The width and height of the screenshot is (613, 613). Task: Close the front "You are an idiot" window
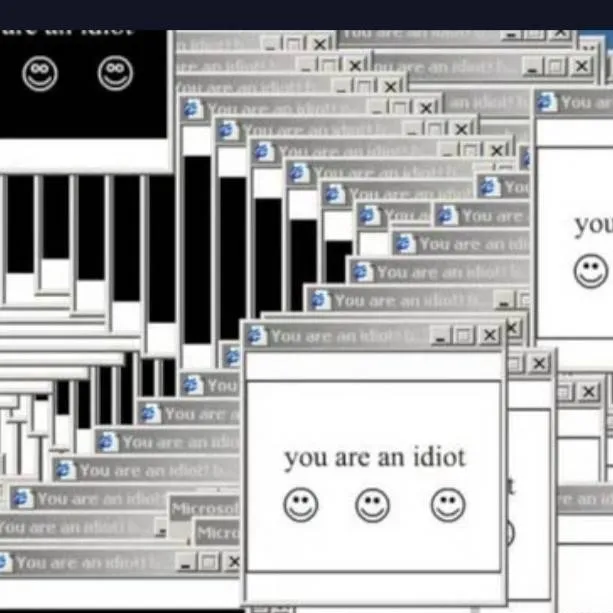(x=489, y=336)
